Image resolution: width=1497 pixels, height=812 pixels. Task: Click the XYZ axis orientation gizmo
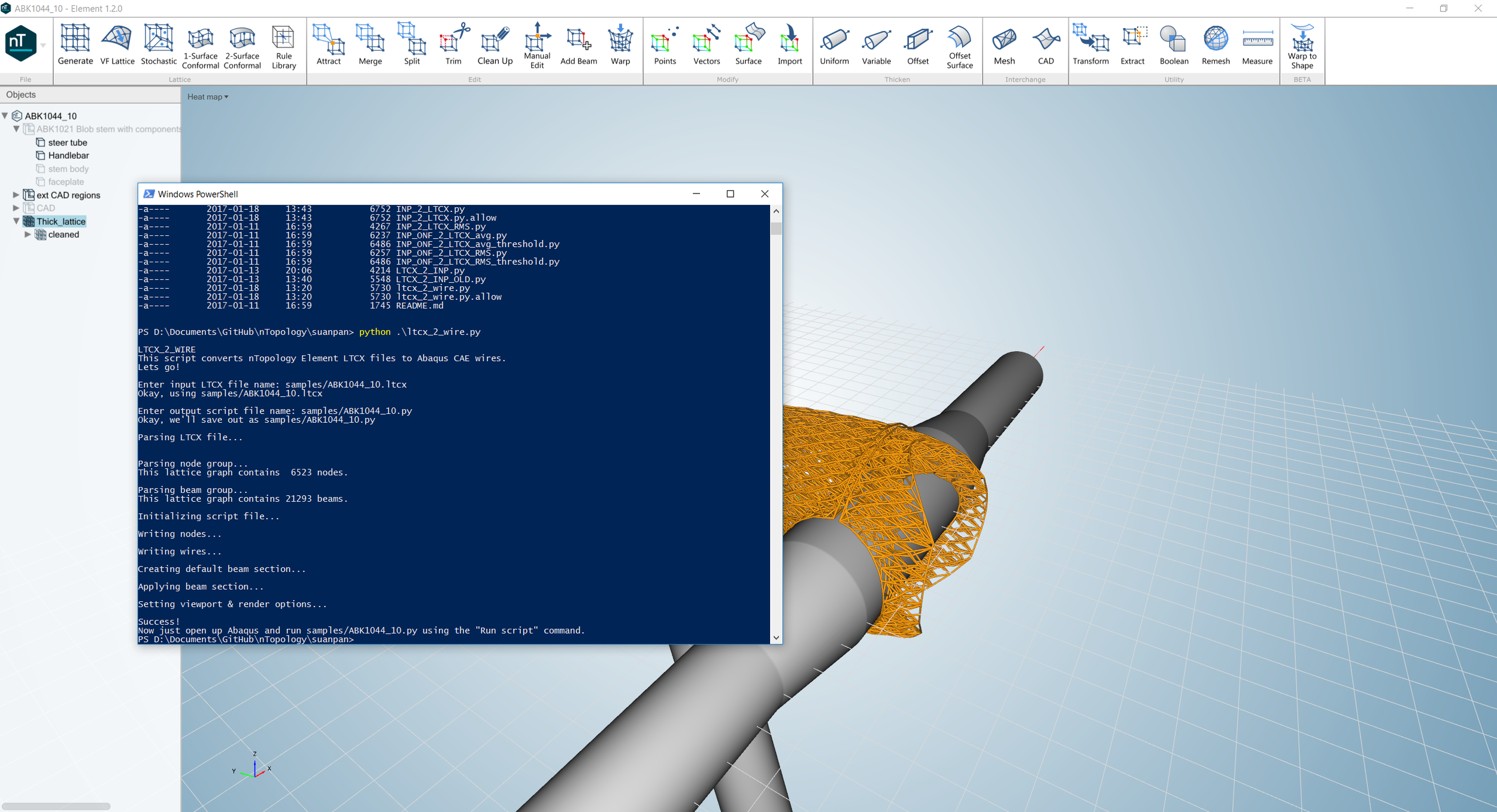tap(252, 766)
